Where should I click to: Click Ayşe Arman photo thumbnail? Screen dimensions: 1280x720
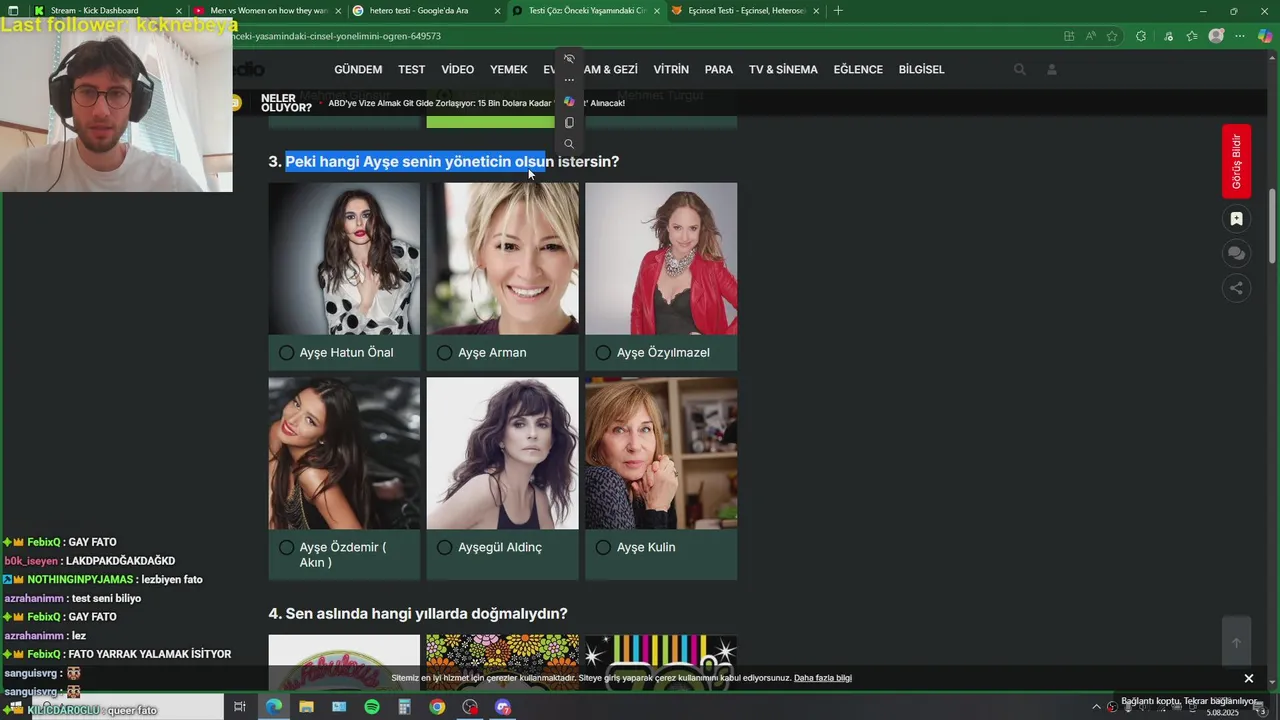point(502,258)
